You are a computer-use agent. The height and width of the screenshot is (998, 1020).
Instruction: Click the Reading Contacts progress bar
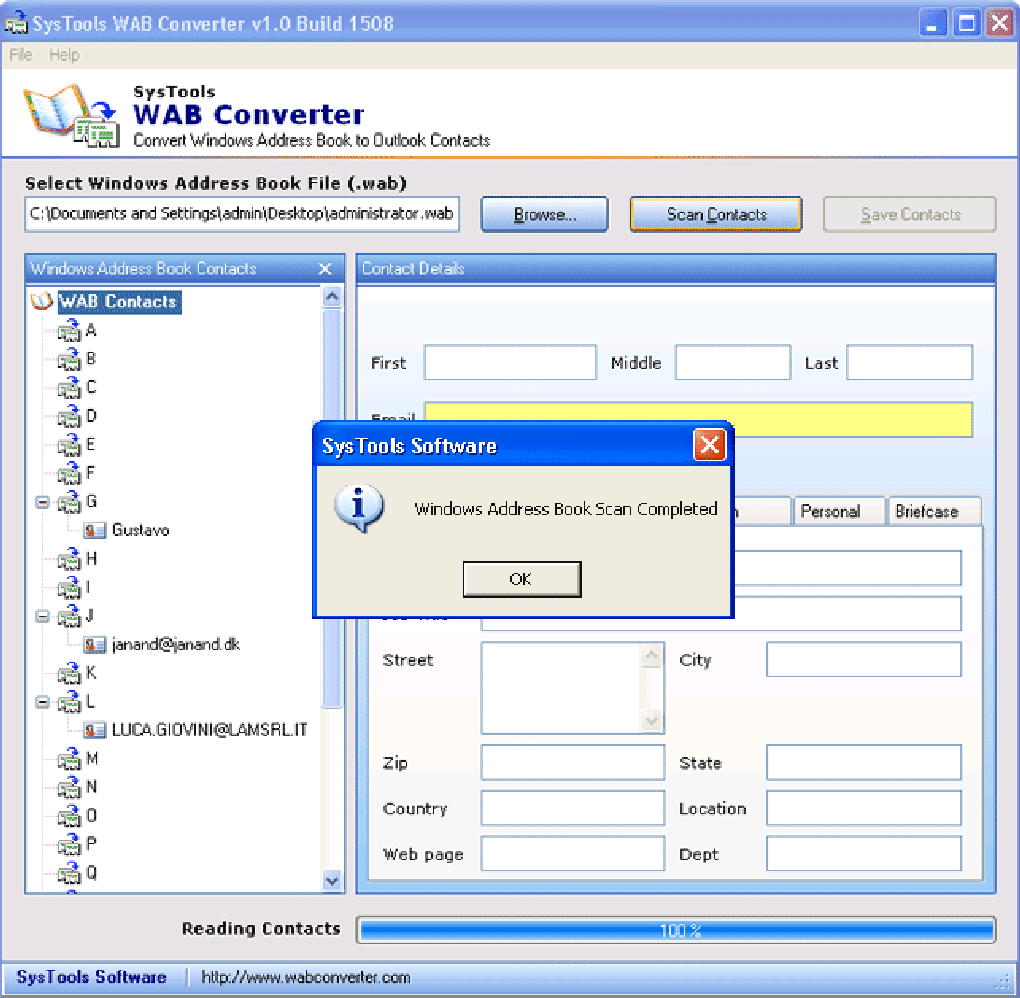(x=677, y=930)
